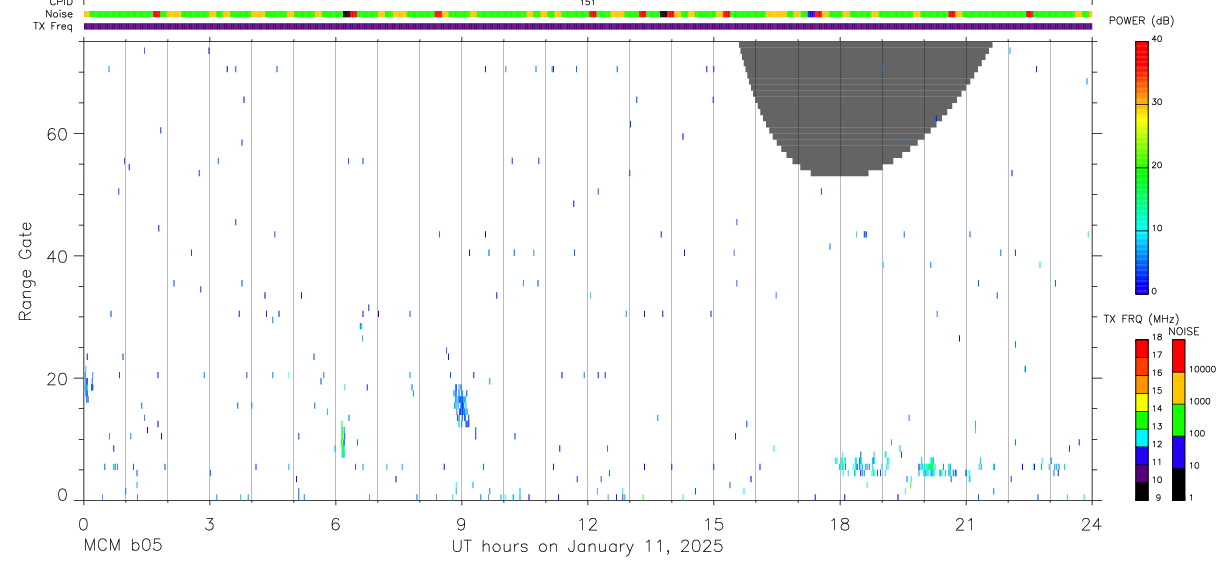The image size is (1228, 567).
Task: Click the blue echo cluster near 9 UT
Action: [x=461, y=405]
